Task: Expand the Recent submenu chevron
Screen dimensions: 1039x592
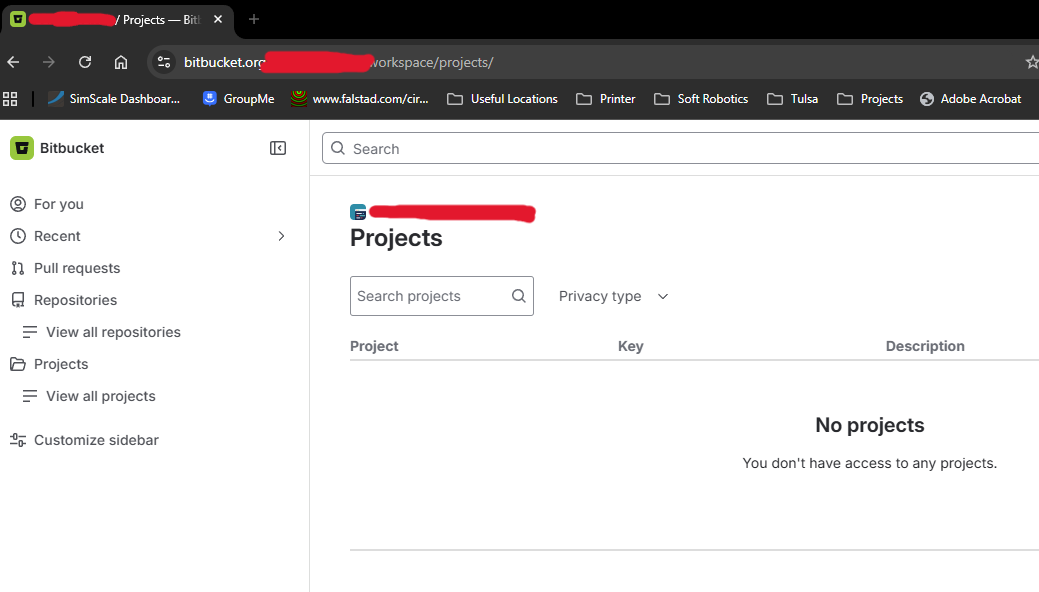Action: (x=281, y=236)
